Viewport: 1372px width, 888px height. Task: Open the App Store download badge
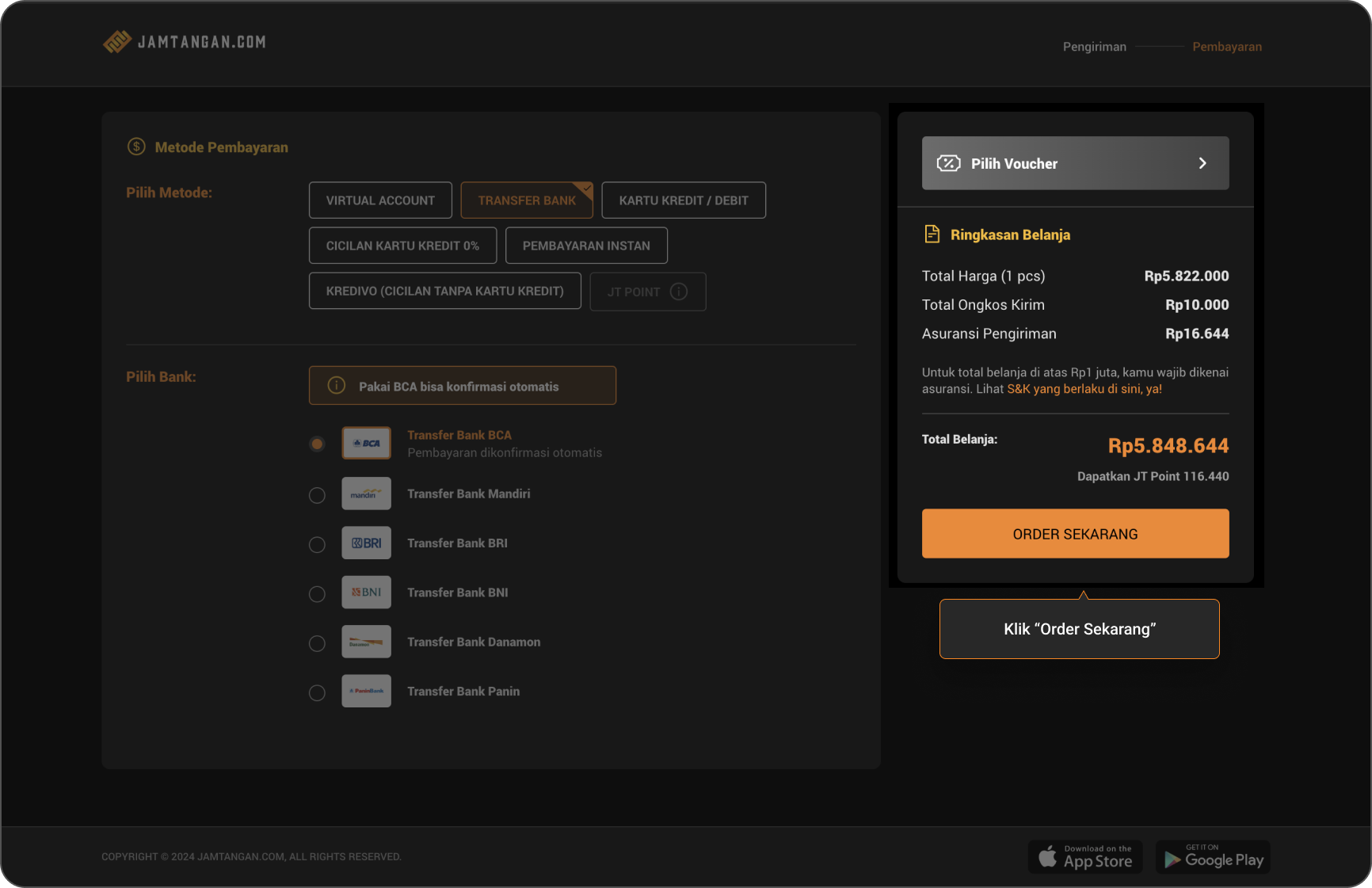tap(1085, 857)
